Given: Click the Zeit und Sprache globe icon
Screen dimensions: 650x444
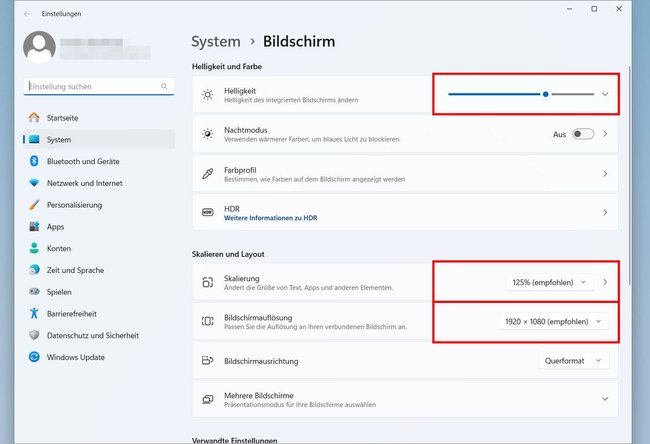Looking at the screenshot, I should (34, 270).
